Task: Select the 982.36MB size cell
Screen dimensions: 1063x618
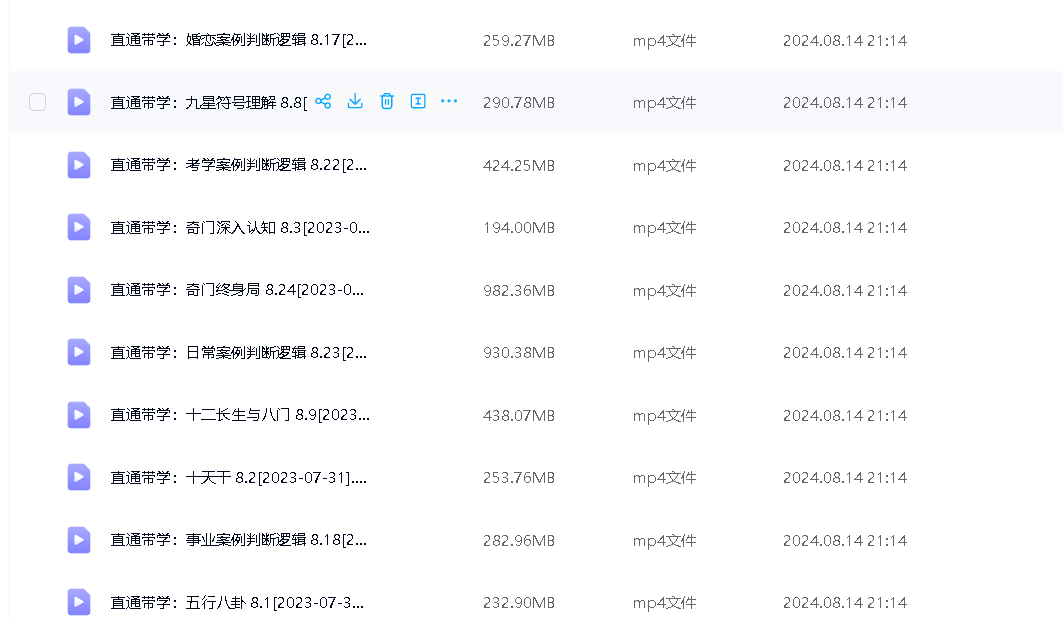Action: (518, 291)
